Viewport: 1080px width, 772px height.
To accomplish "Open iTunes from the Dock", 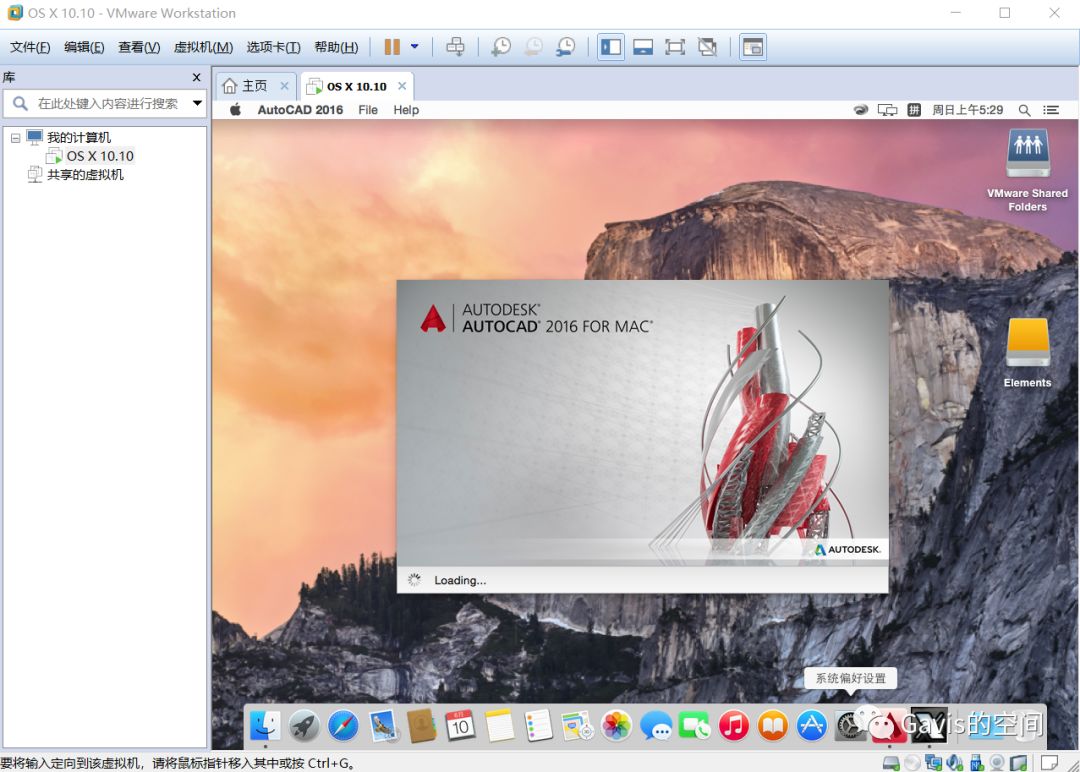I will (x=734, y=726).
